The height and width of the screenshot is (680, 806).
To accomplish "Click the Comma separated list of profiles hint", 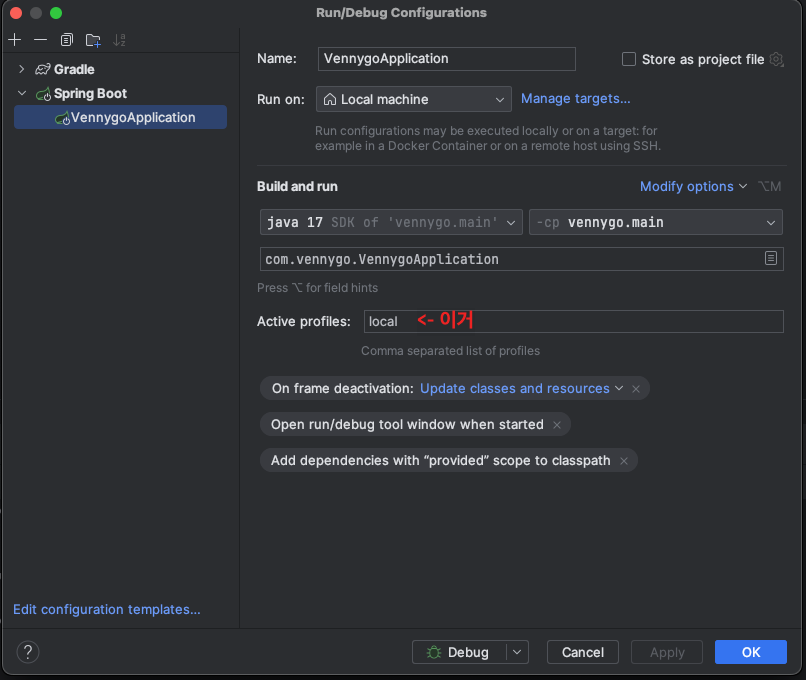I will 450,351.
